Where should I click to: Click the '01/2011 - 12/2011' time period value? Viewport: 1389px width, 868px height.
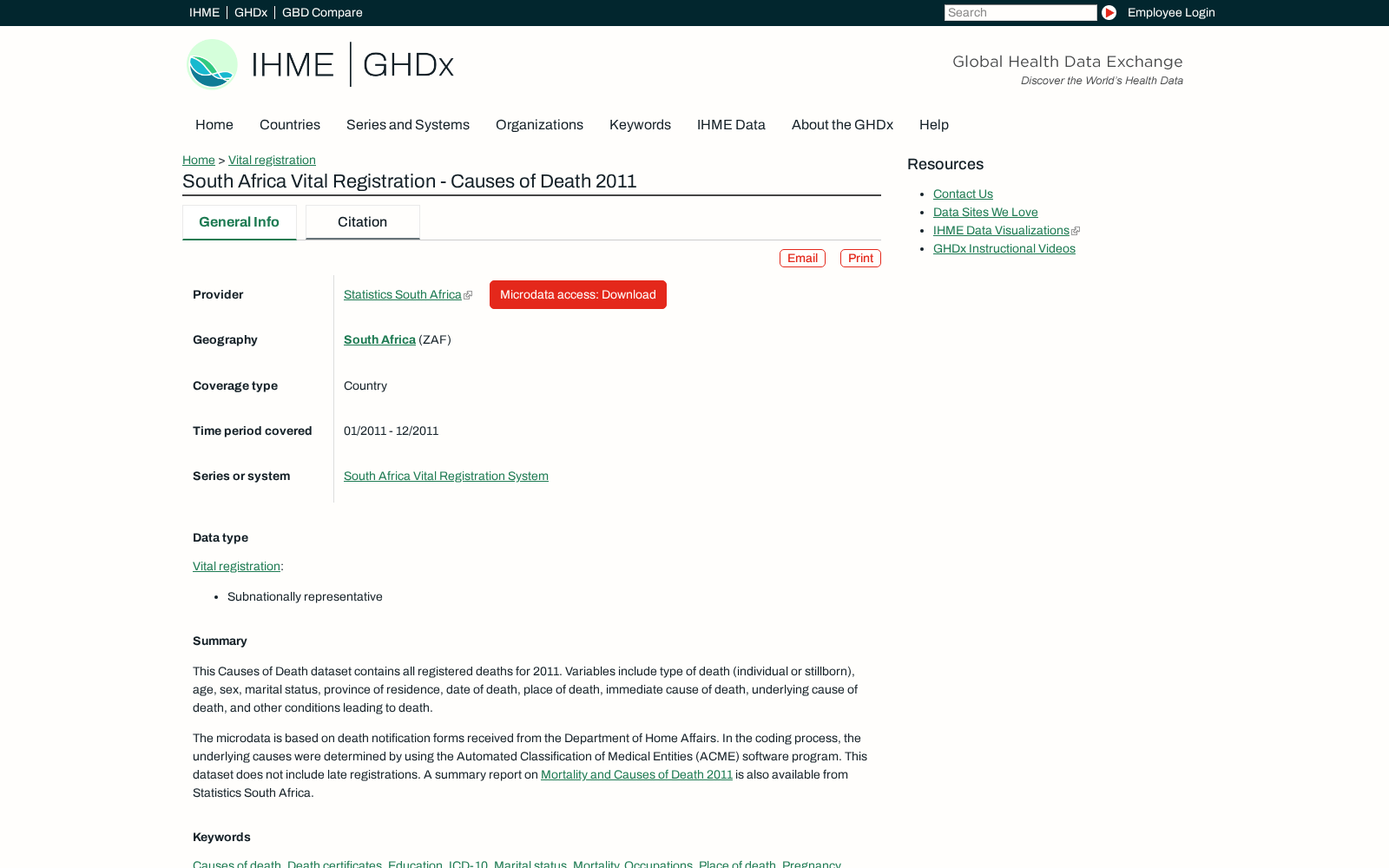coord(391,431)
